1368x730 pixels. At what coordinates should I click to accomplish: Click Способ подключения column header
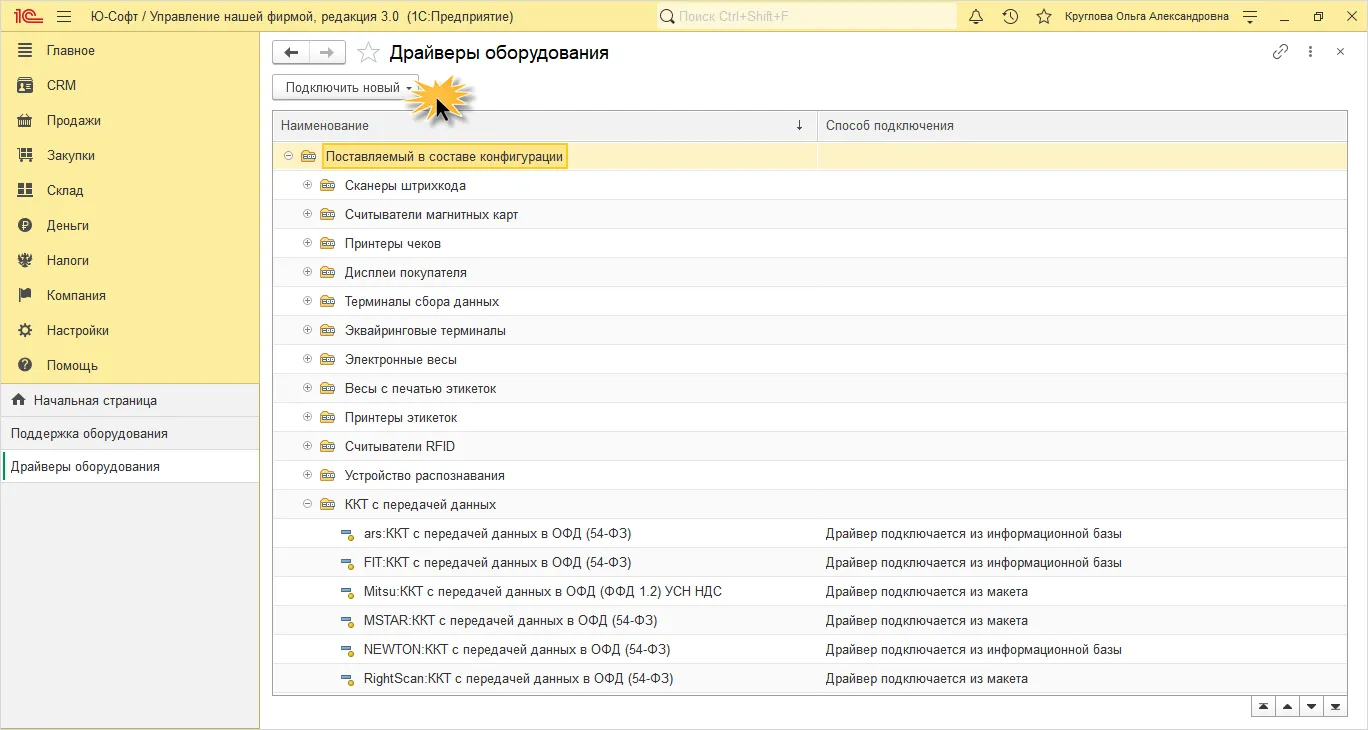[x=1083, y=126]
